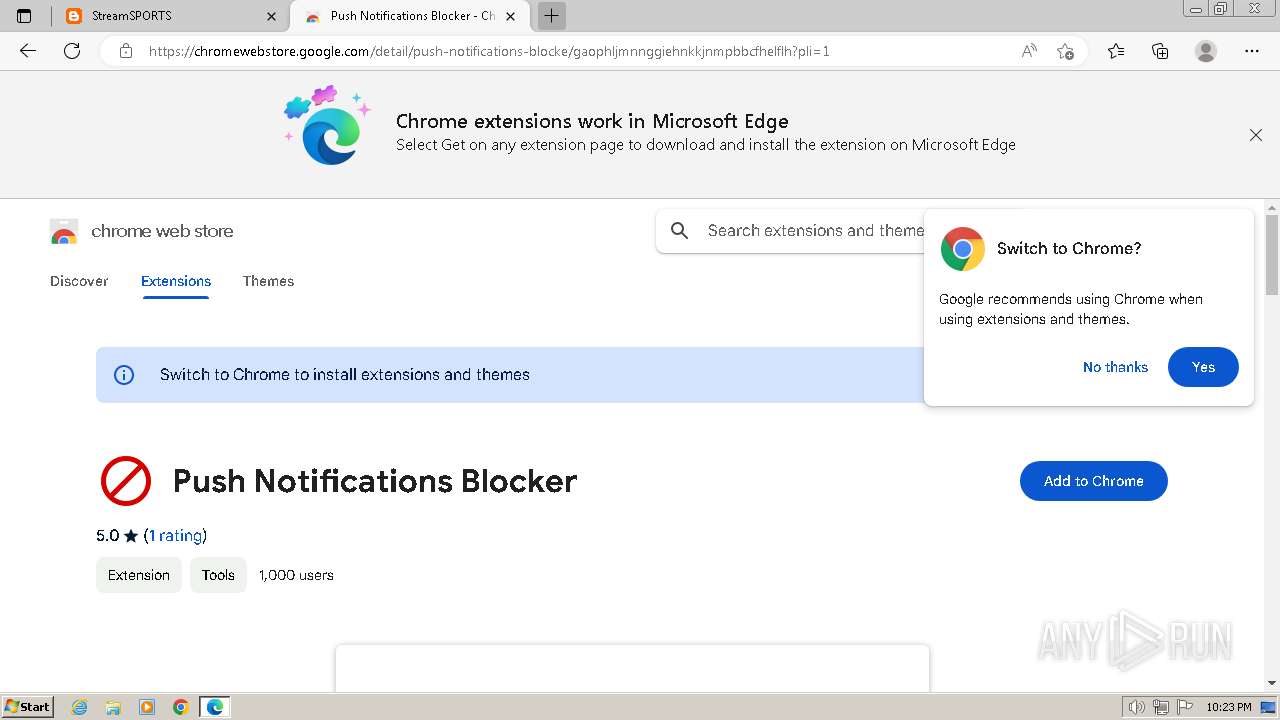This screenshot has height=720, width=1280.
Task: Open the Themes section
Action: [268, 281]
